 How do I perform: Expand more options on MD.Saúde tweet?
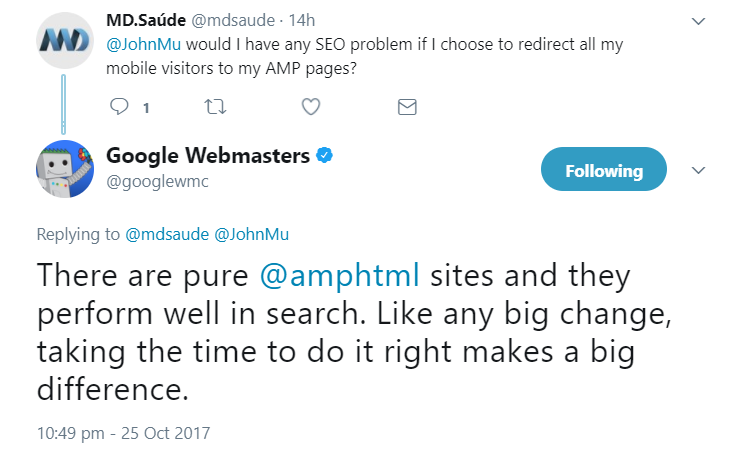699,20
